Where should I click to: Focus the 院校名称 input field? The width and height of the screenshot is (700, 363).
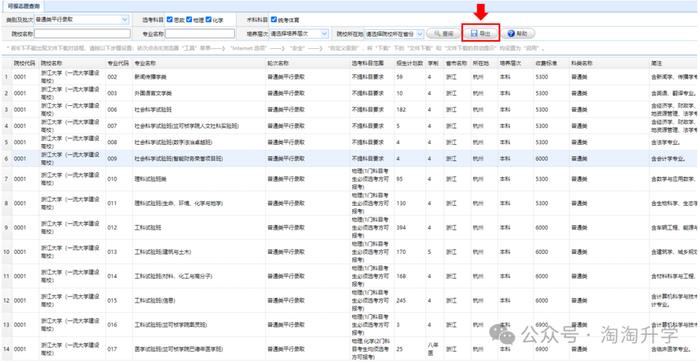click(x=82, y=33)
